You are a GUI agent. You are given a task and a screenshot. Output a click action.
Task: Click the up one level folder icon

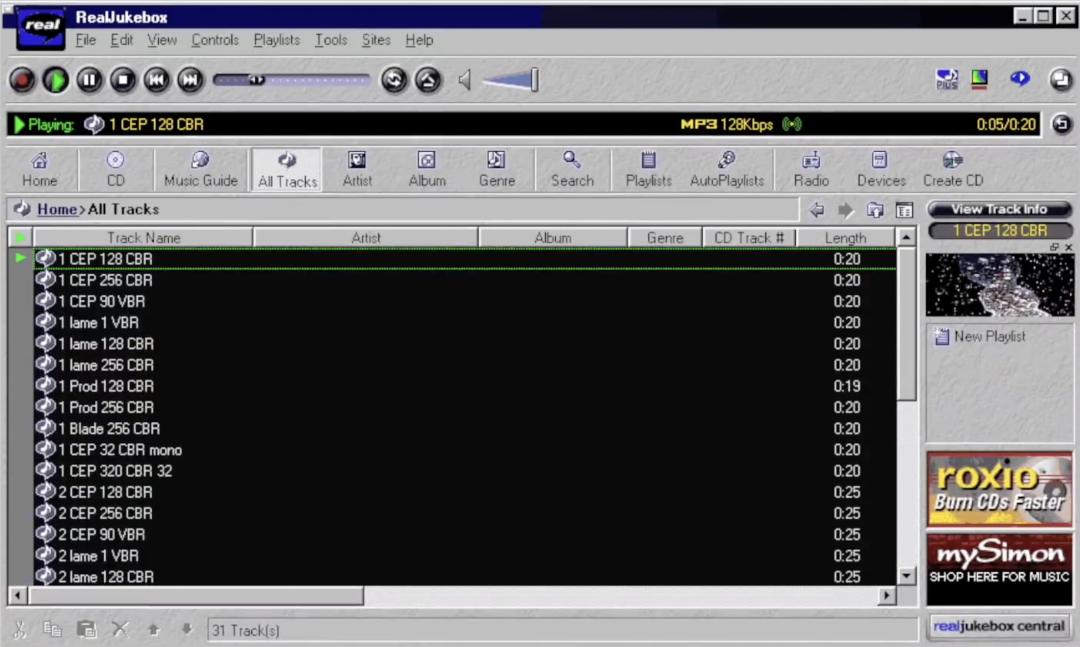875,209
